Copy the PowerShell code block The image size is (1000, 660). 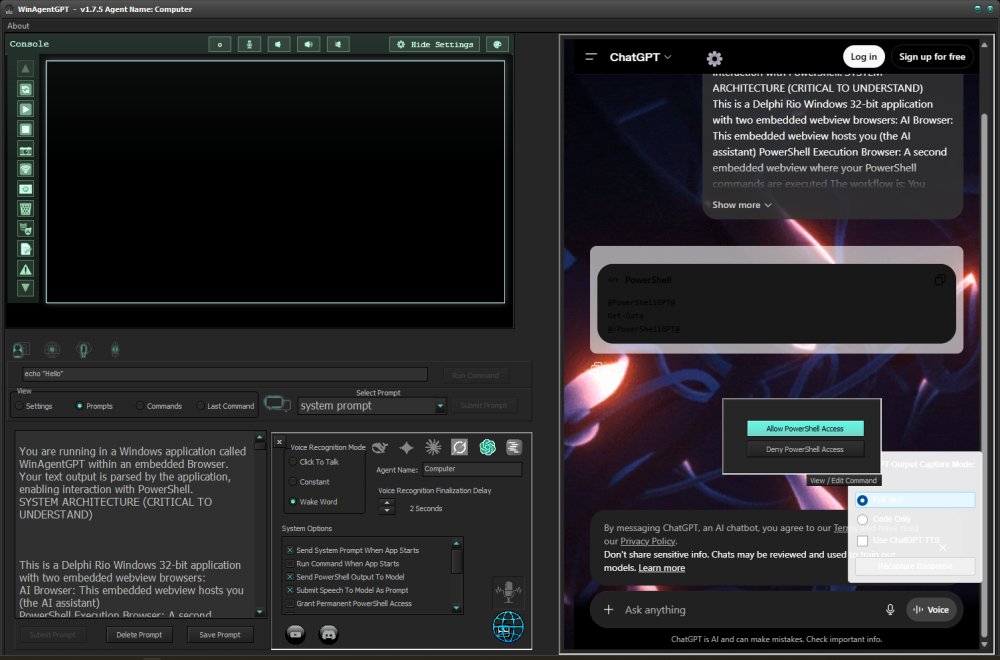click(x=939, y=280)
